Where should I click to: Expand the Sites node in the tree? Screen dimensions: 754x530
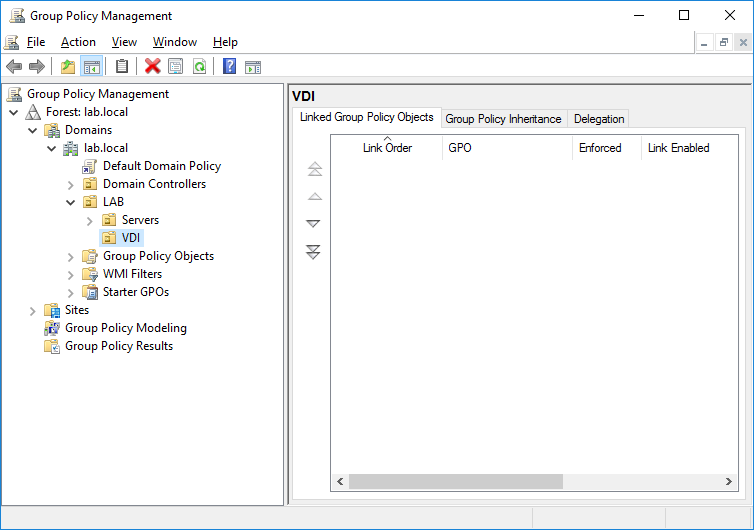point(33,311)
